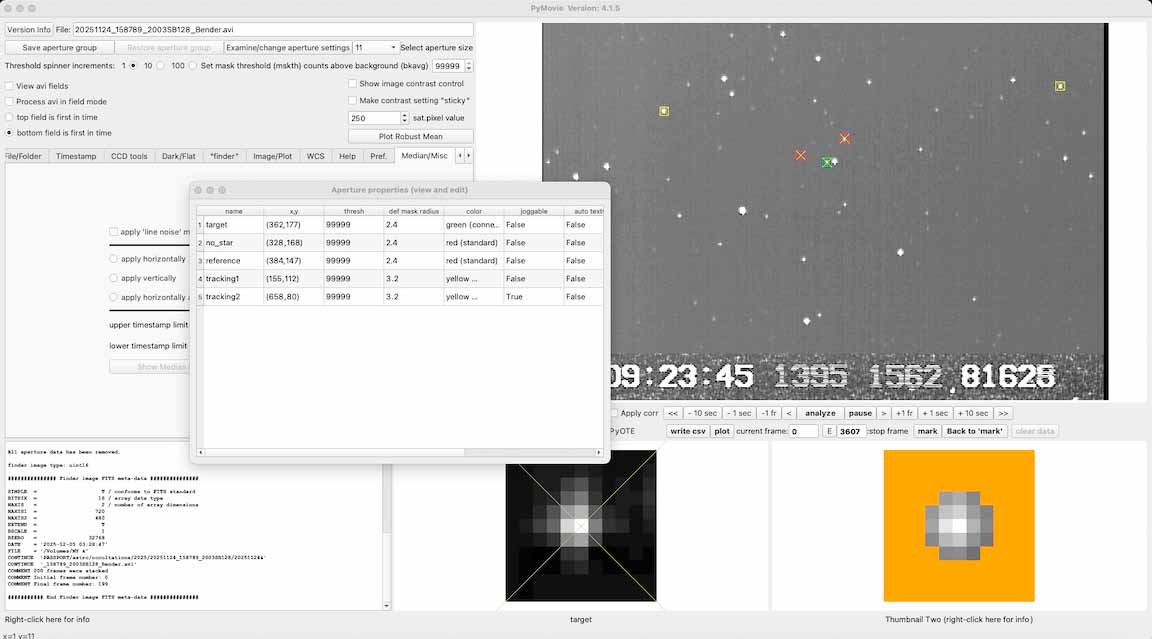1152x639 pixels.
Task: Click the yellow tracking1 aperture marker
Action: 664,111
